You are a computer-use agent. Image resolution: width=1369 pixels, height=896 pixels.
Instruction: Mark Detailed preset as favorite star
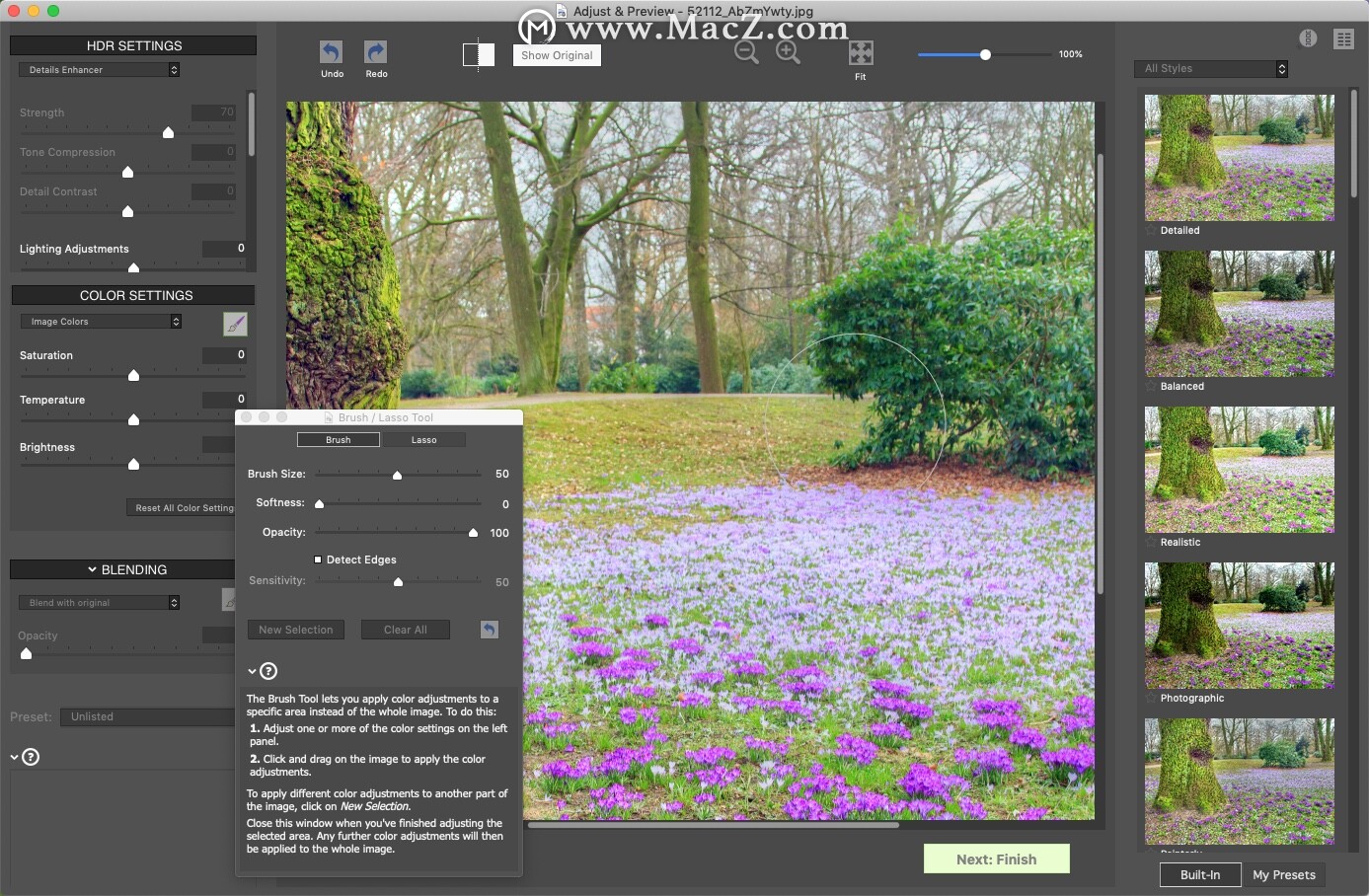click(1151, 230)
